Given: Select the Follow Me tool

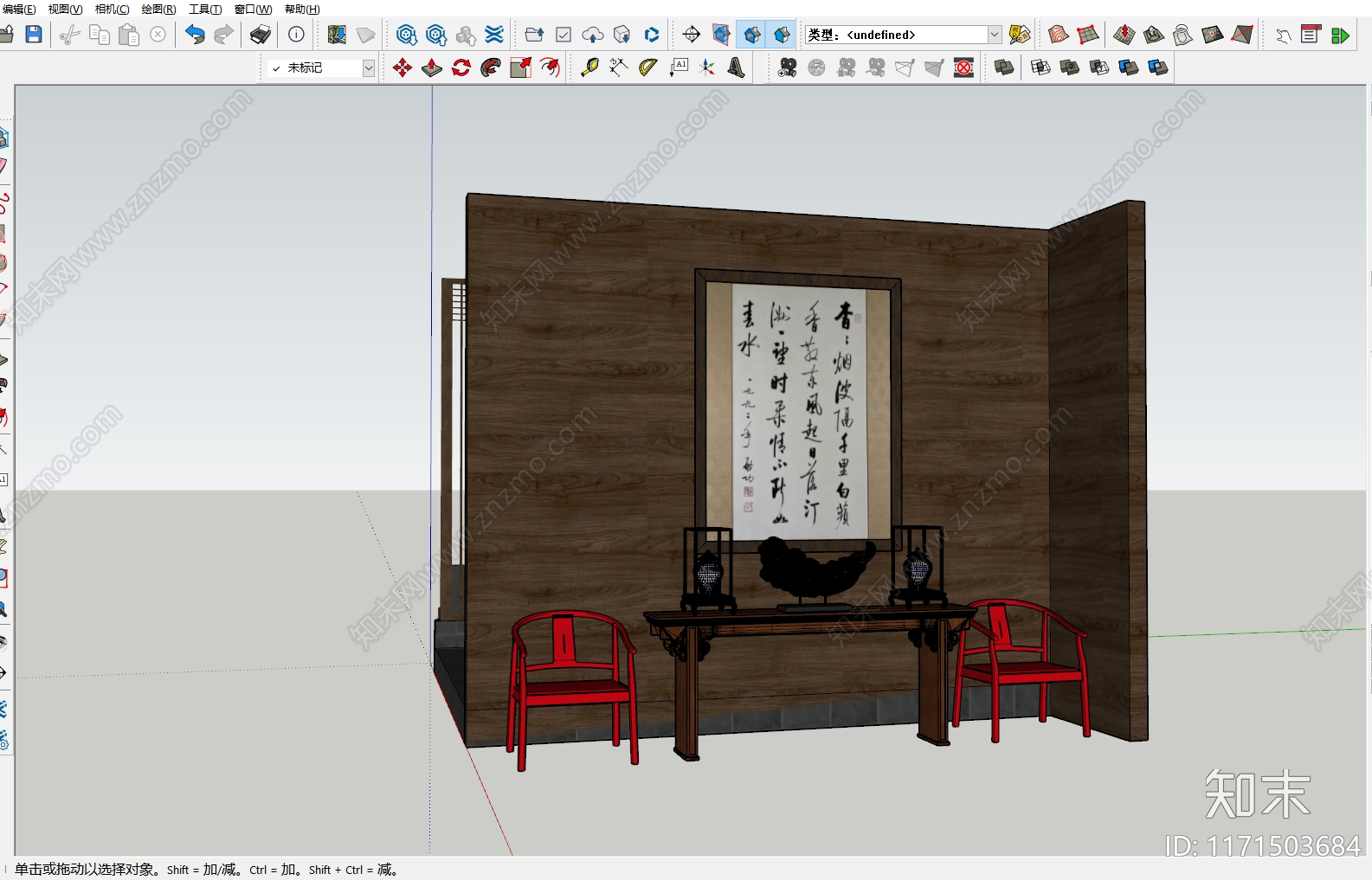Looking at the screenshot, I should [x=491, y=67].
